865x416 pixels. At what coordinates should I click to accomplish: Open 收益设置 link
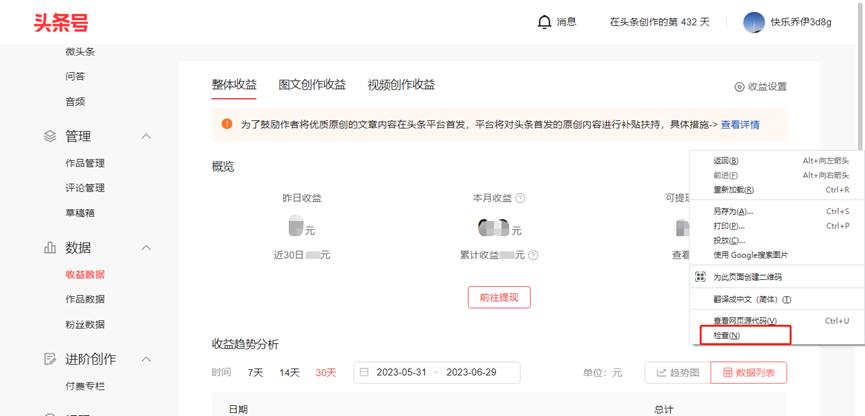(761, 87)
